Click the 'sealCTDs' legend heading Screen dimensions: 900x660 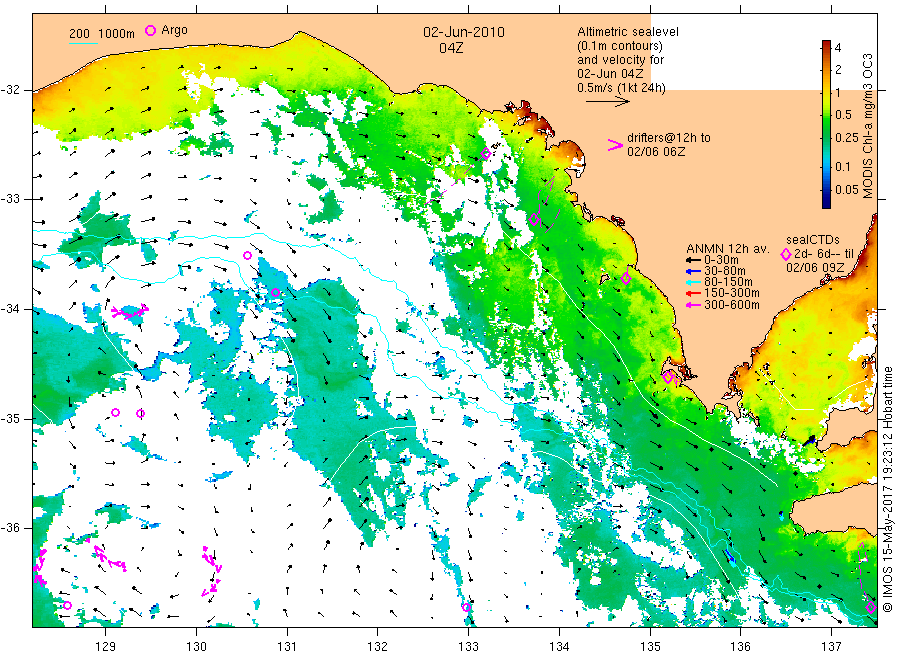click(813, 240)
